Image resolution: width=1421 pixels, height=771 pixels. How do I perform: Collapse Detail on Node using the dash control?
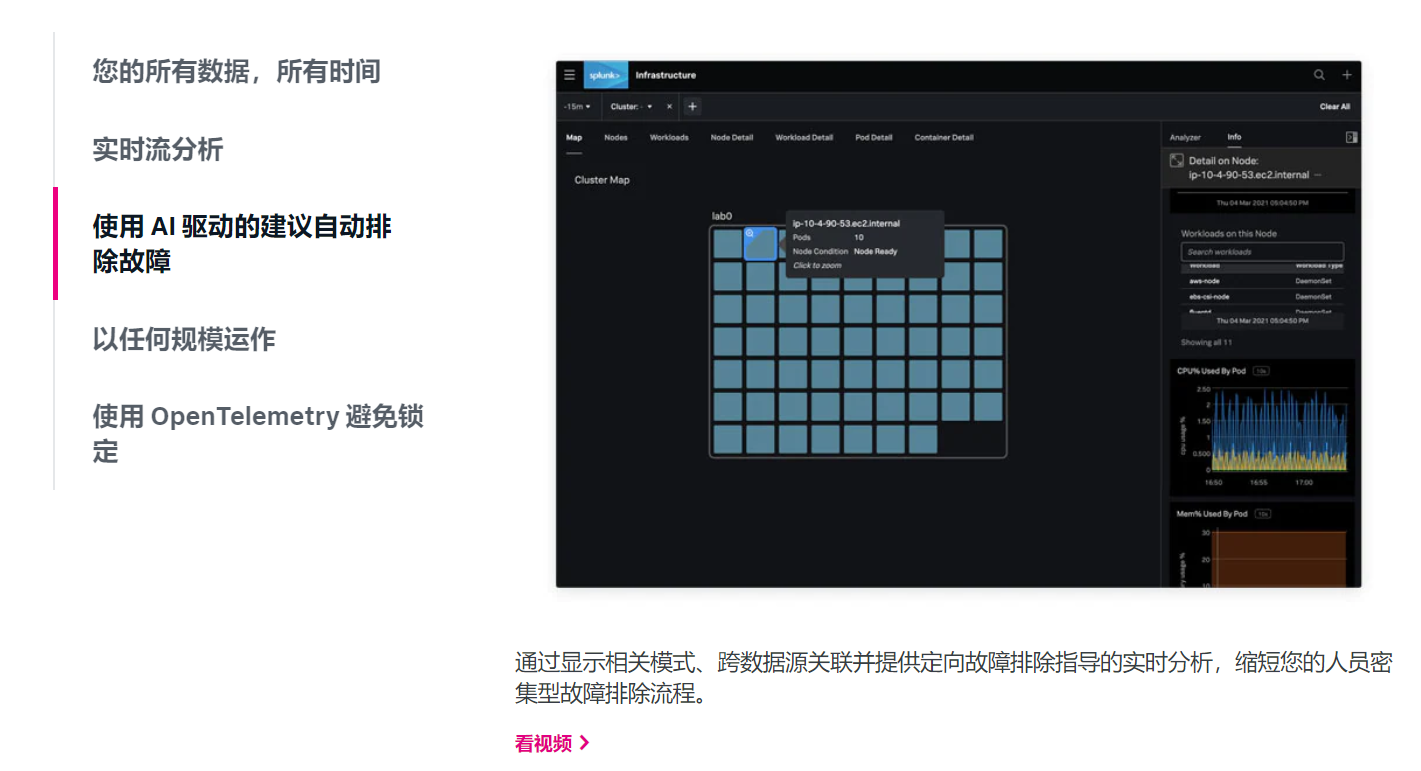tap(1318, 175)
